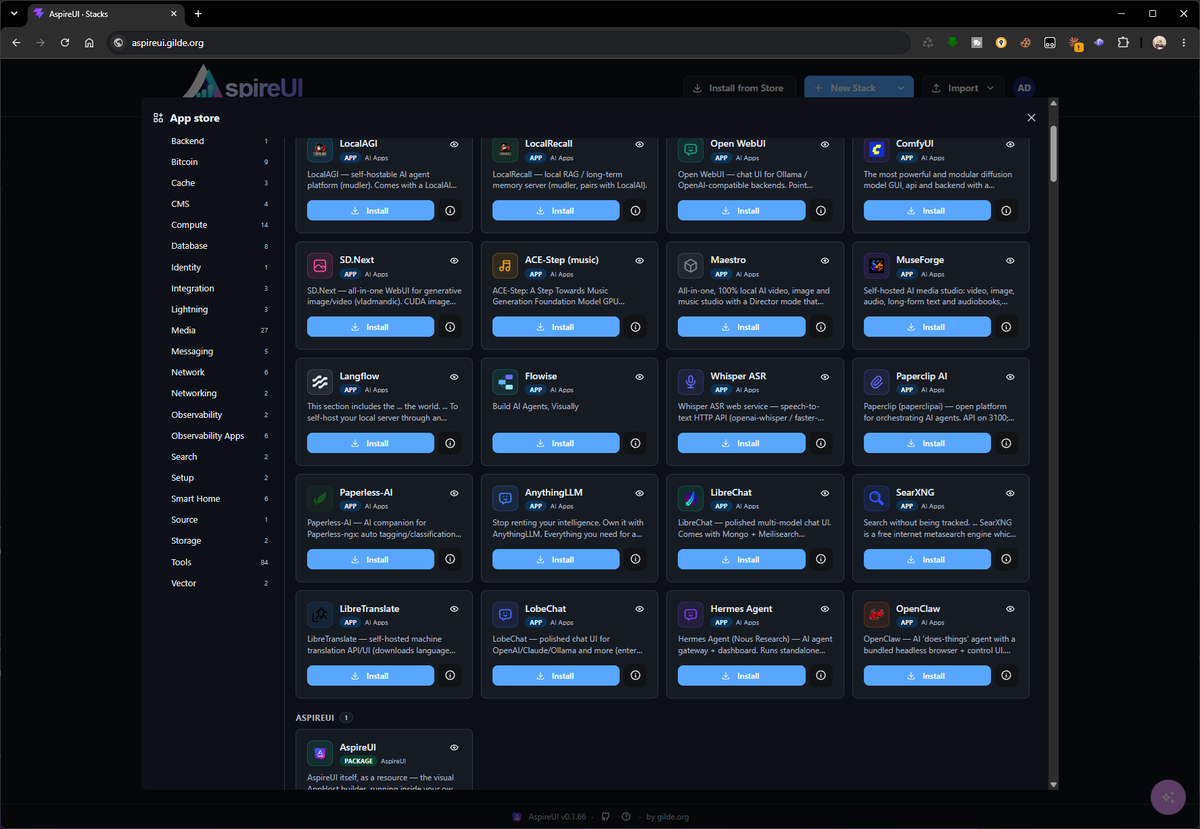Image resolution: width=1200 pixels, height=829 pixels.
Task: Click the LibreChat feather icon
Action: (x=691, y=498)
